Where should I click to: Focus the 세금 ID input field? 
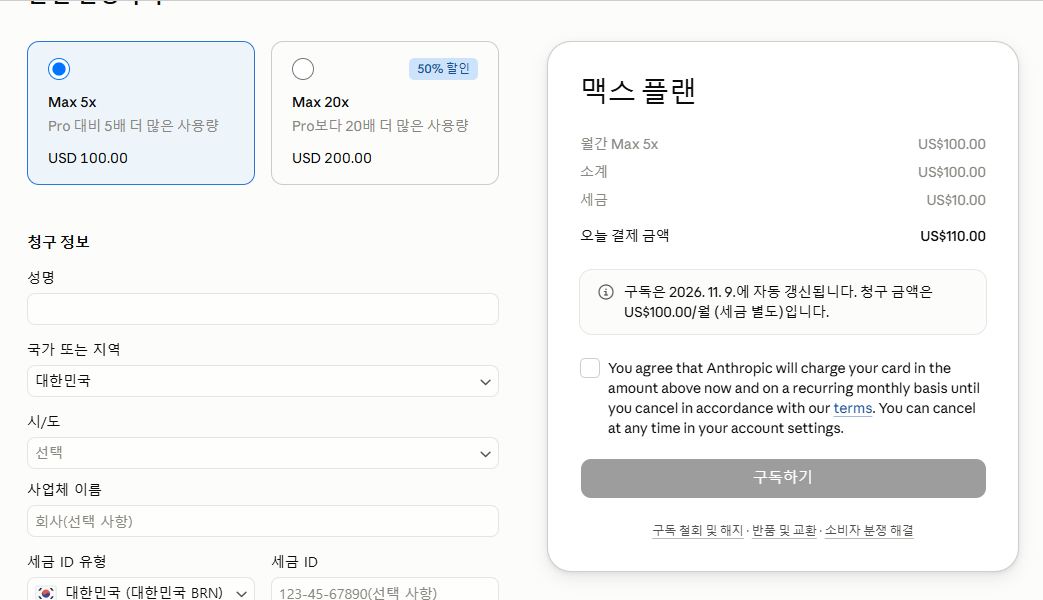pos(384,589)
